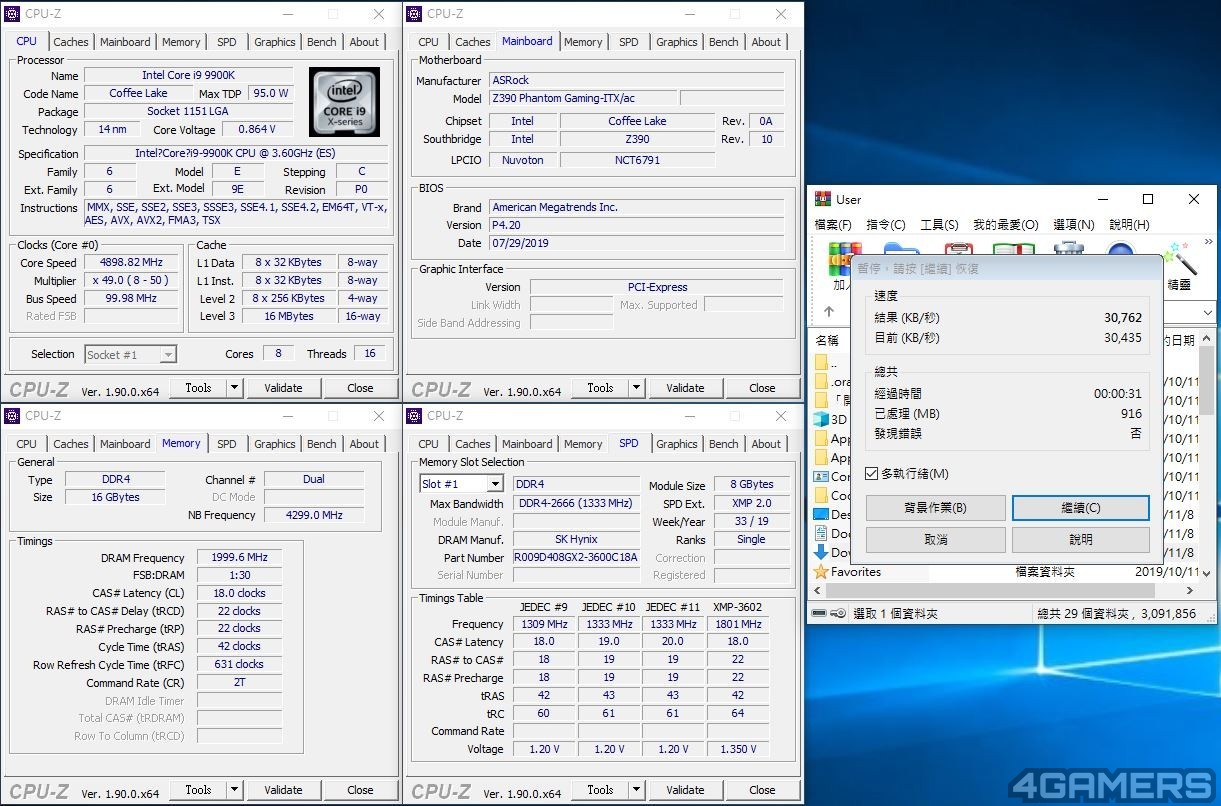Open the Tools dropdown arrow in the Memory window
1221x806 pixels.
point(234,790)
